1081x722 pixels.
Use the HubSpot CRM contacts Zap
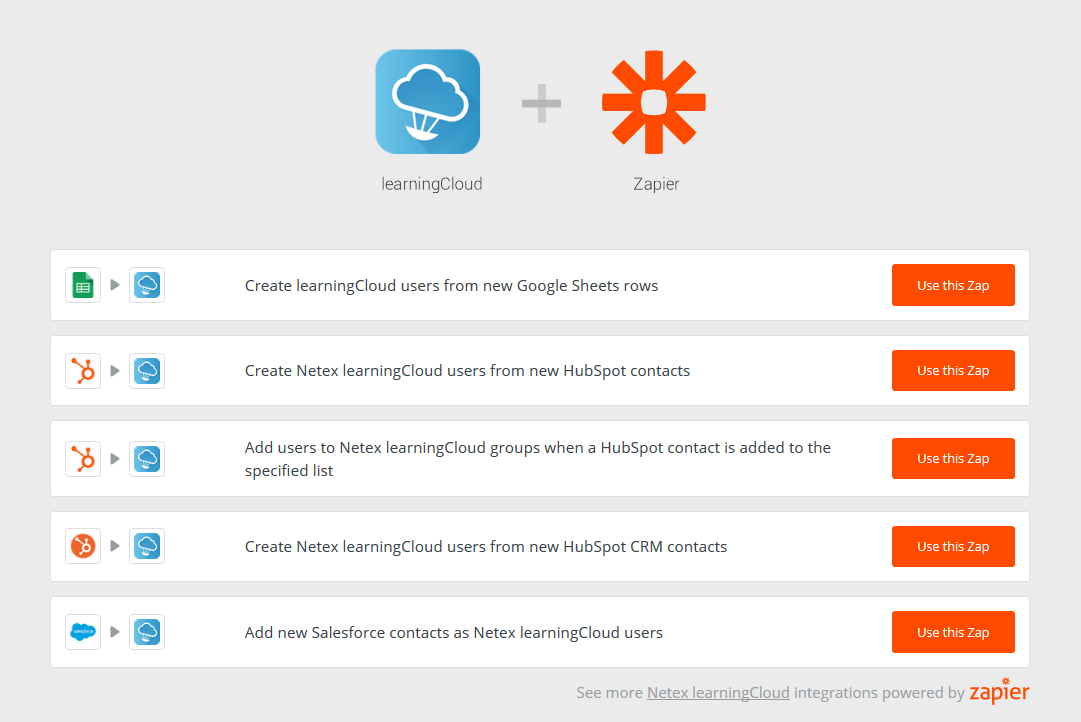[953, 546]
